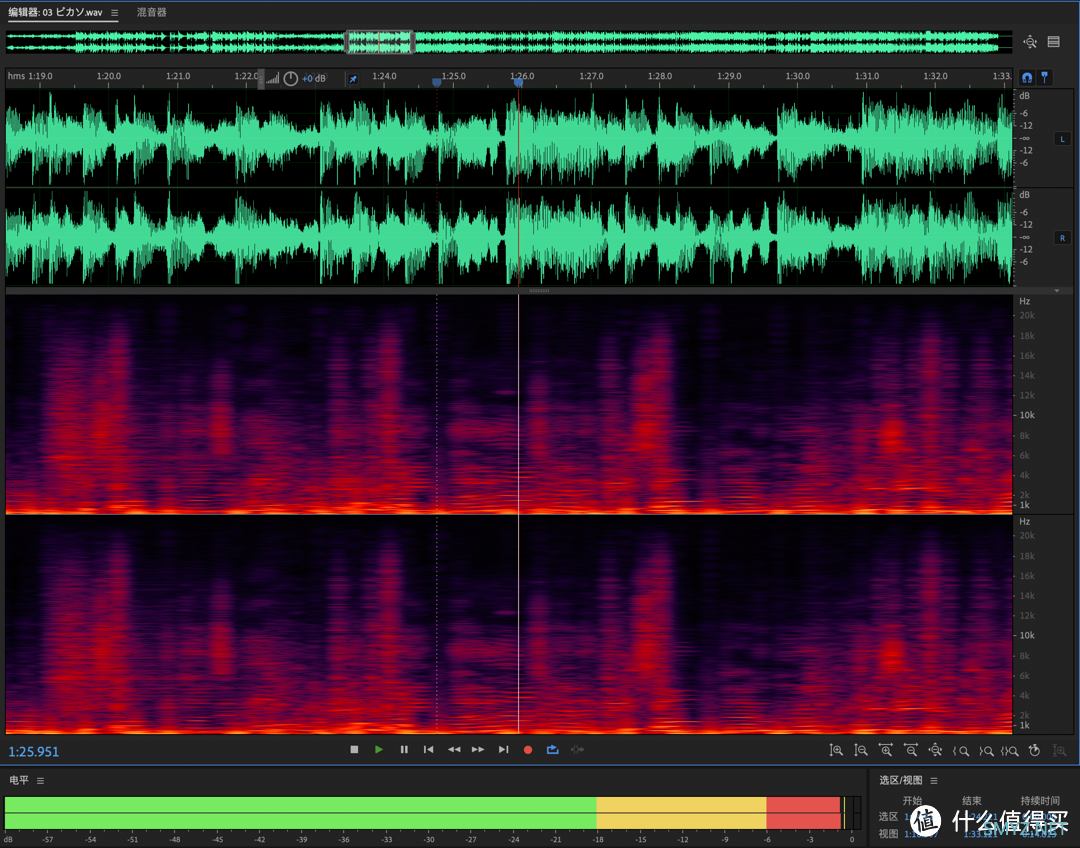Zoom out time icon
Screen dimensions: 1080x848
point(911,750)
